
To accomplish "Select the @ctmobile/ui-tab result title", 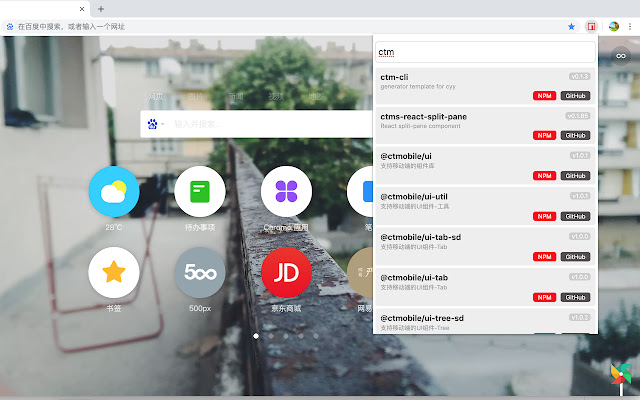I will (x=414, y=278).
